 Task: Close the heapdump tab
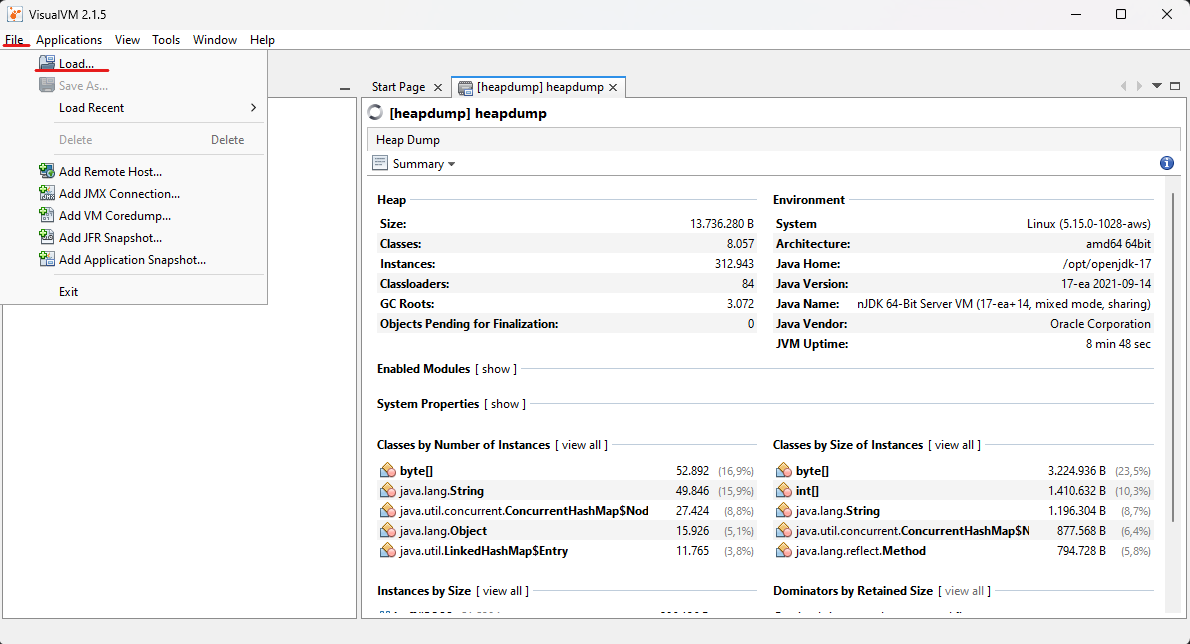[x=614, y=88]
